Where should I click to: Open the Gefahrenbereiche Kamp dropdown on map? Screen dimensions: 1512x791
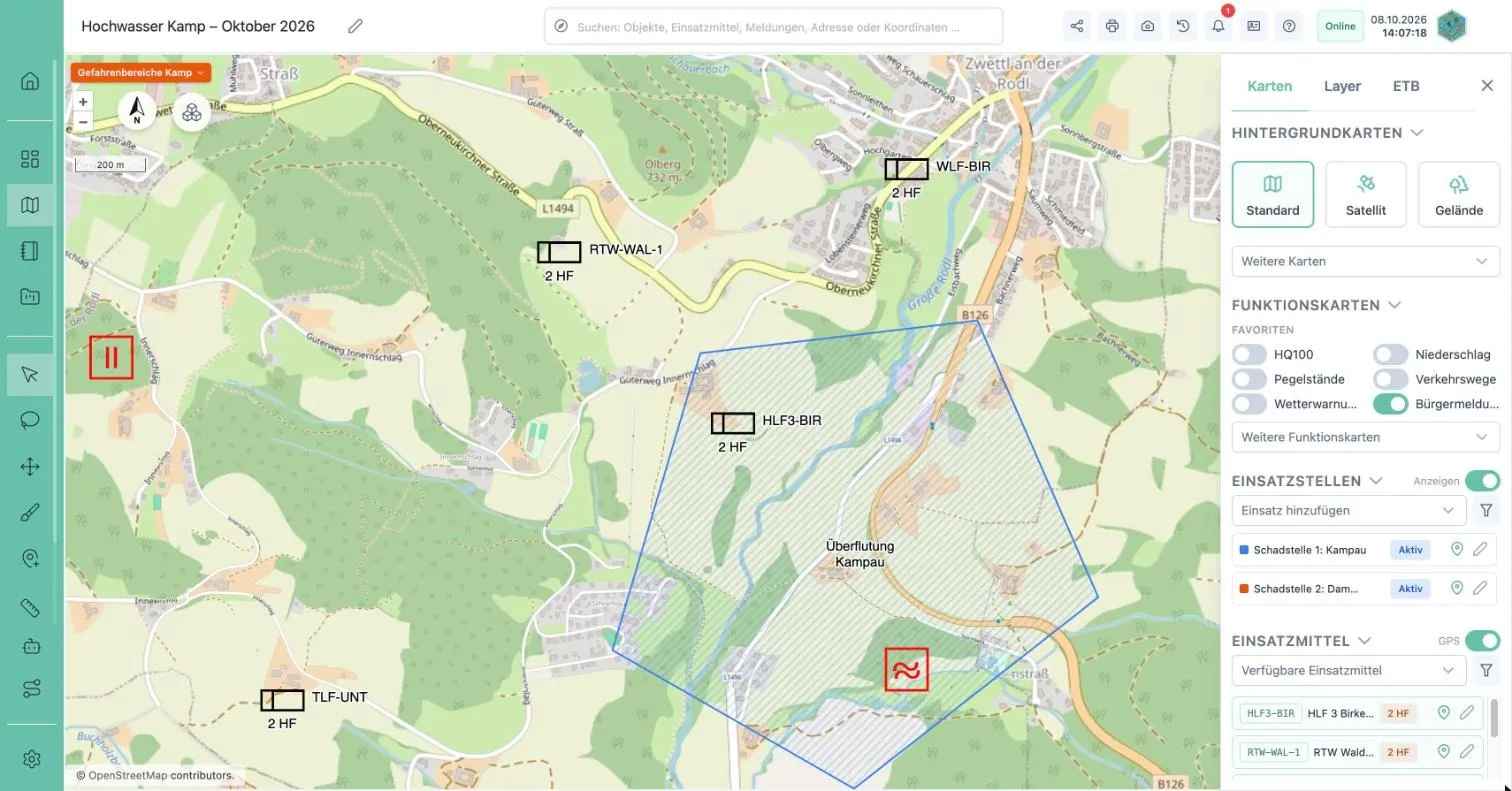point(140,73)
